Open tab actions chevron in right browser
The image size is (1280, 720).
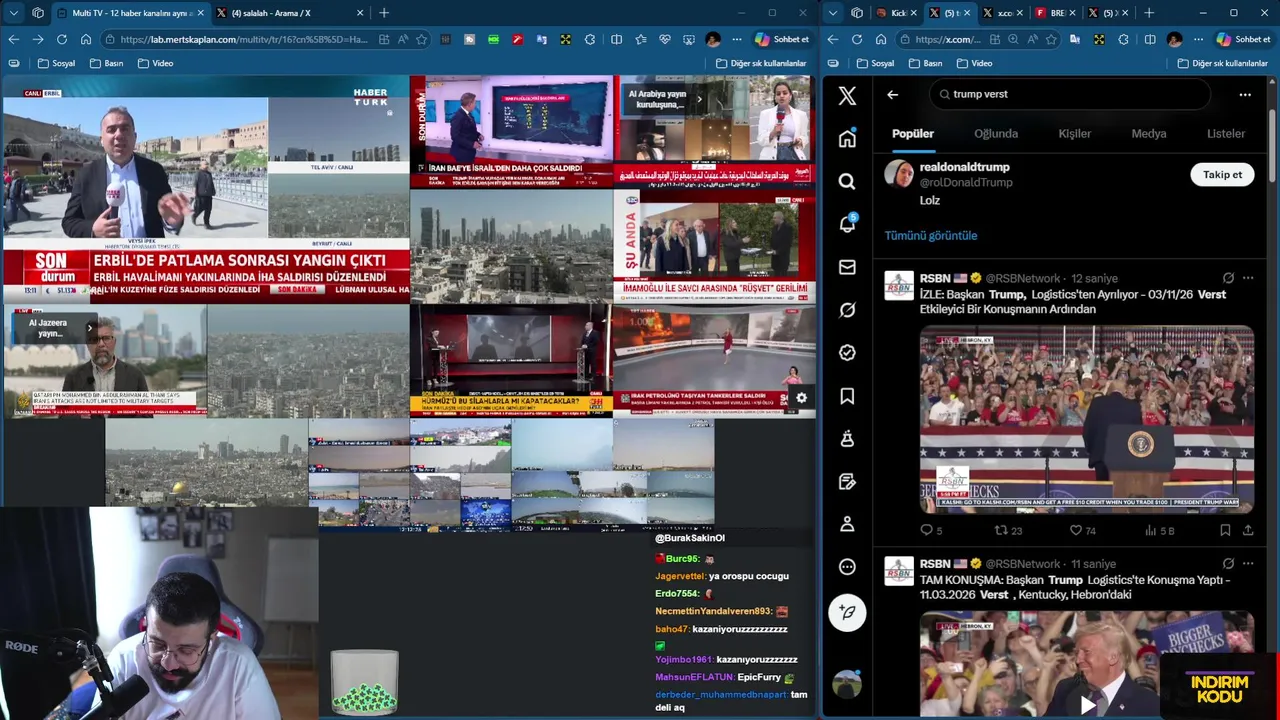833,13
